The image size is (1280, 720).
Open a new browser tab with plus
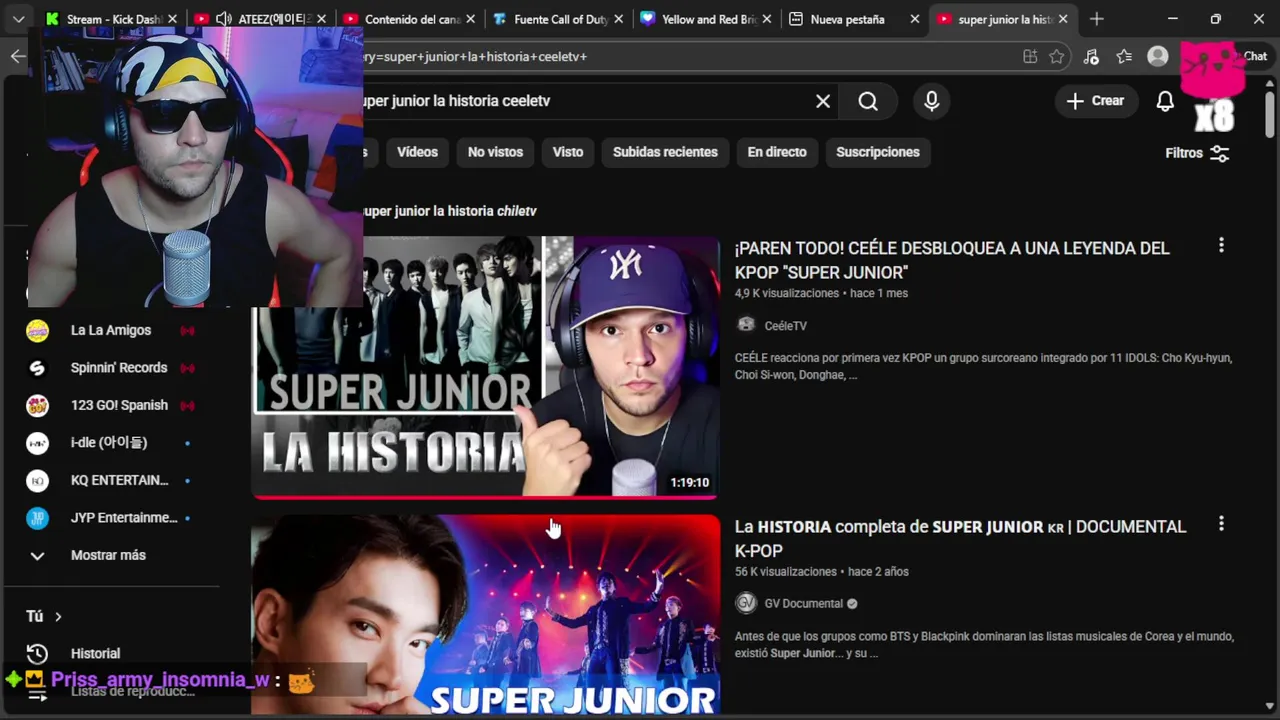(x=1097, y=19)
